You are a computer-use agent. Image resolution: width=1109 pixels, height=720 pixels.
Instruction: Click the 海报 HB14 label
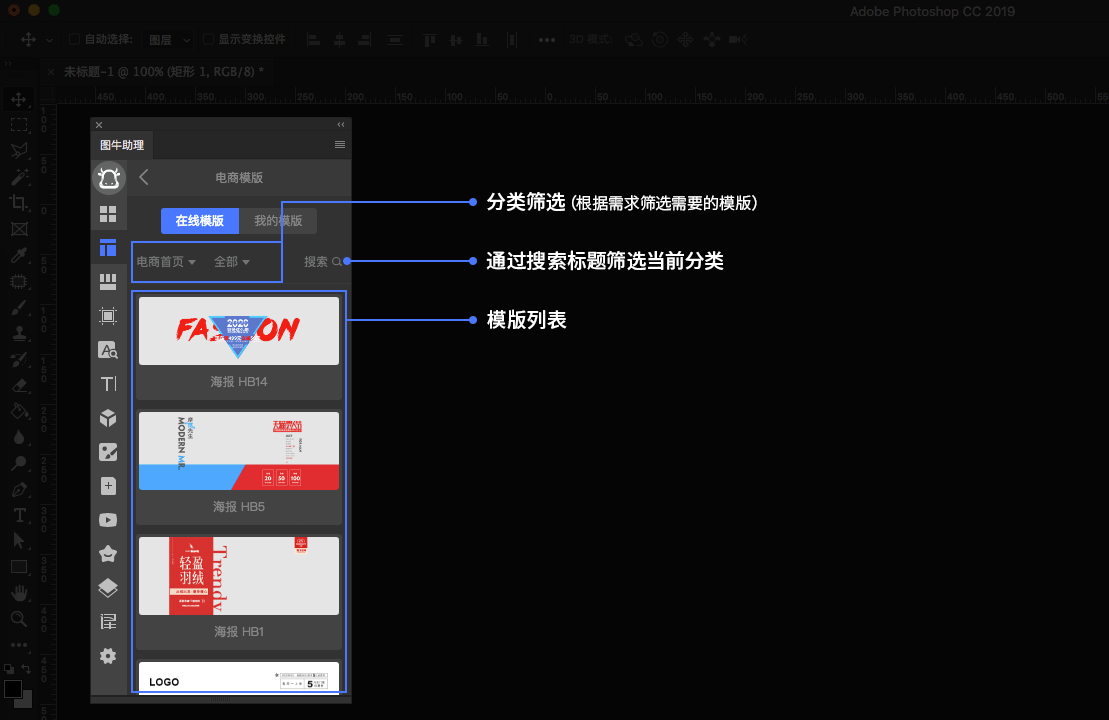coord(239,382)
